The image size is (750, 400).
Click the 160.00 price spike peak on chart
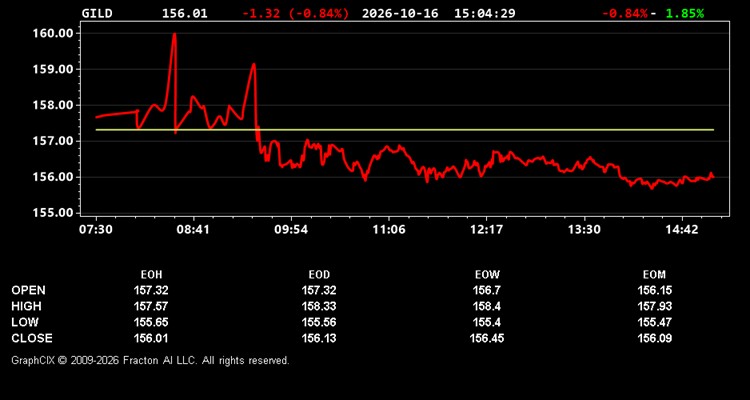(174, 34)
